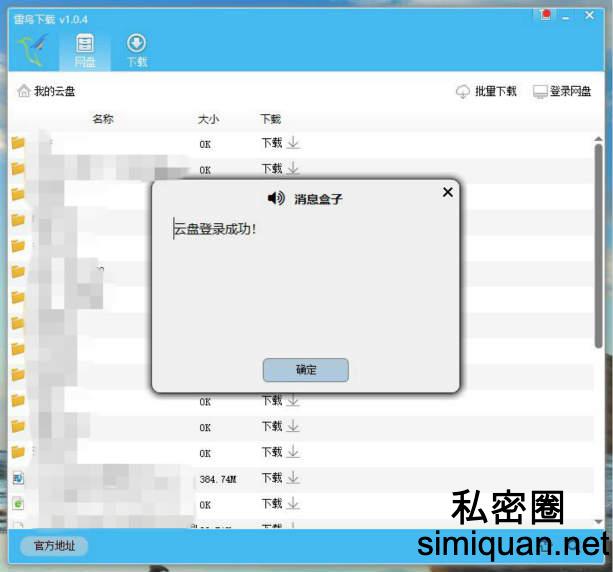613x572 pixels.
Task: Open the 官方地址 link button
Action: (x=54, y=546)
